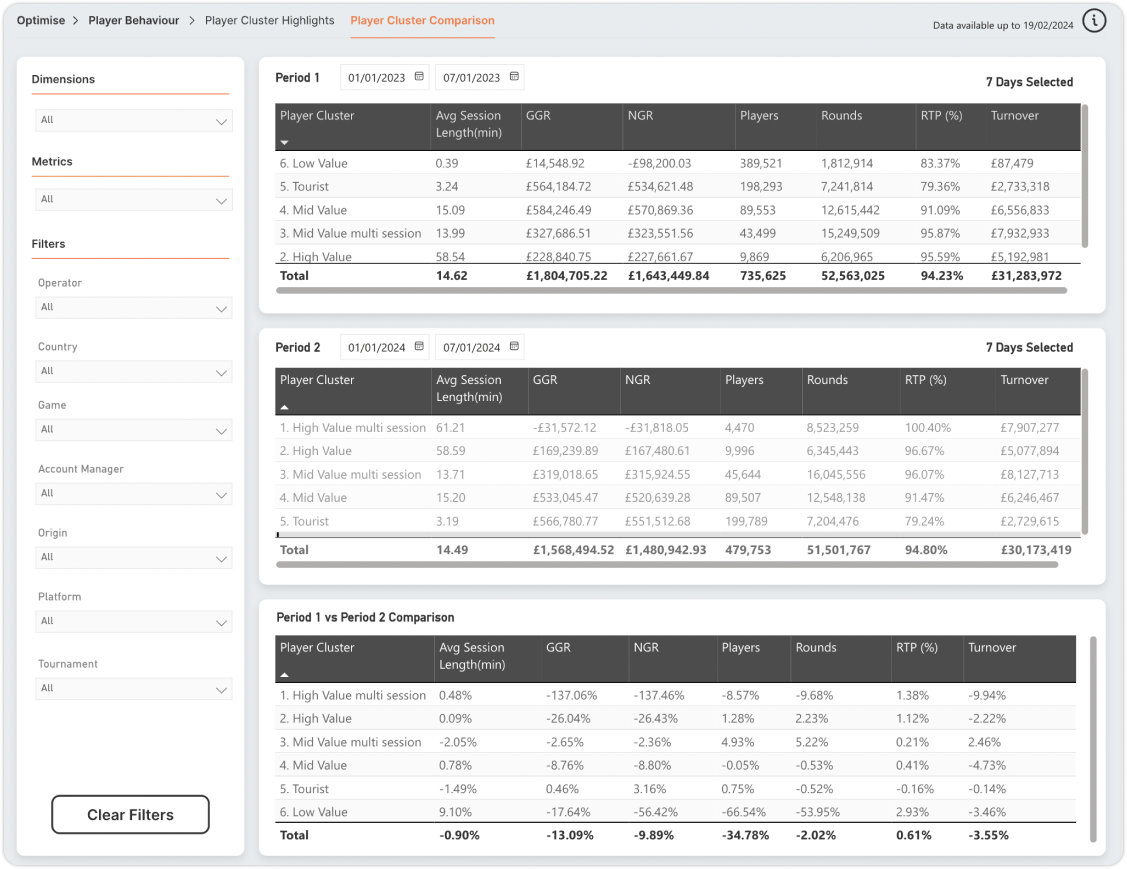The height and width of the screenshot is (869, 1127).
Task: Click the Period 2 table vertical scrollbar
Action: click(x=1085, y=450)
